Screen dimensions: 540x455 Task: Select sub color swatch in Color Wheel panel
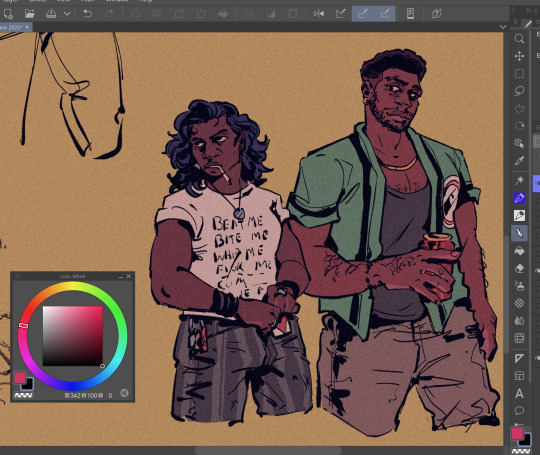[x=28, y=384]
